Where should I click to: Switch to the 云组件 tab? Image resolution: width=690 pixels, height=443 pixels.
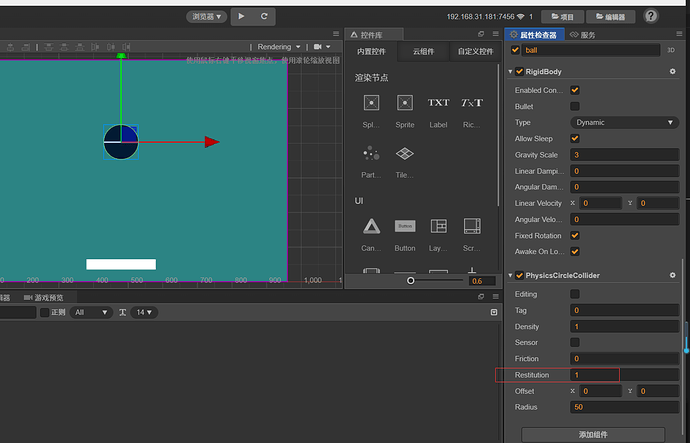tap(423, 51)
